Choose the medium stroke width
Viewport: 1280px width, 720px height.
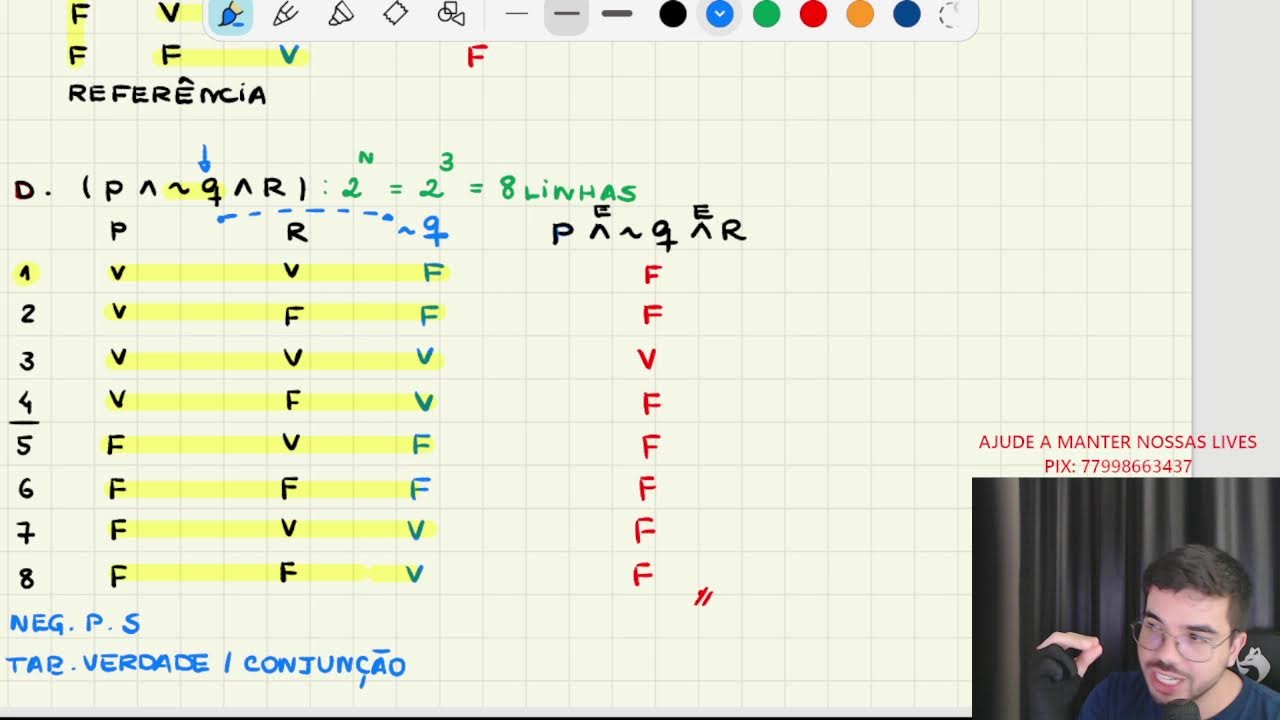(567, 14)
